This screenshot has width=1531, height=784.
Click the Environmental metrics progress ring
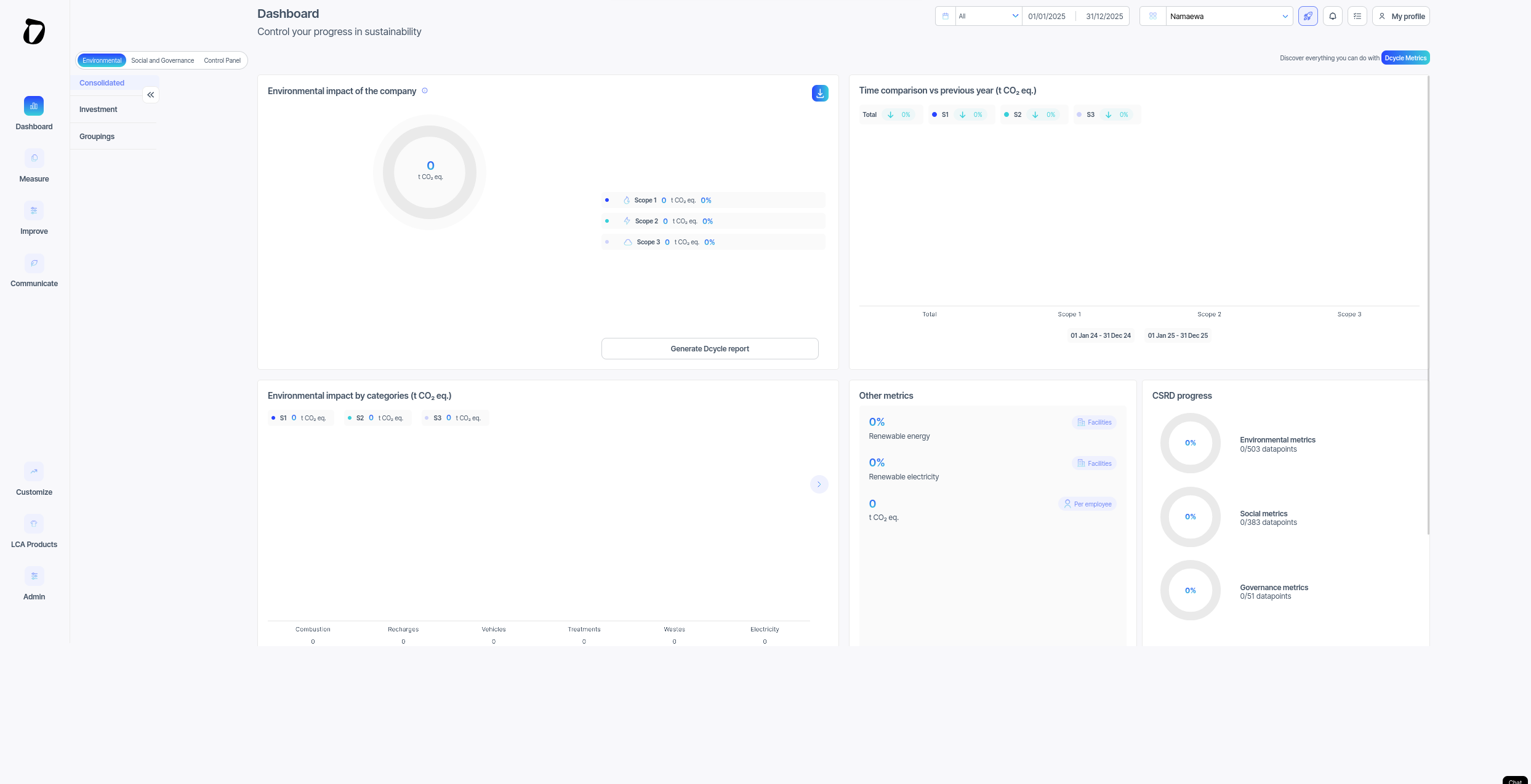(x=1191, y=443)
